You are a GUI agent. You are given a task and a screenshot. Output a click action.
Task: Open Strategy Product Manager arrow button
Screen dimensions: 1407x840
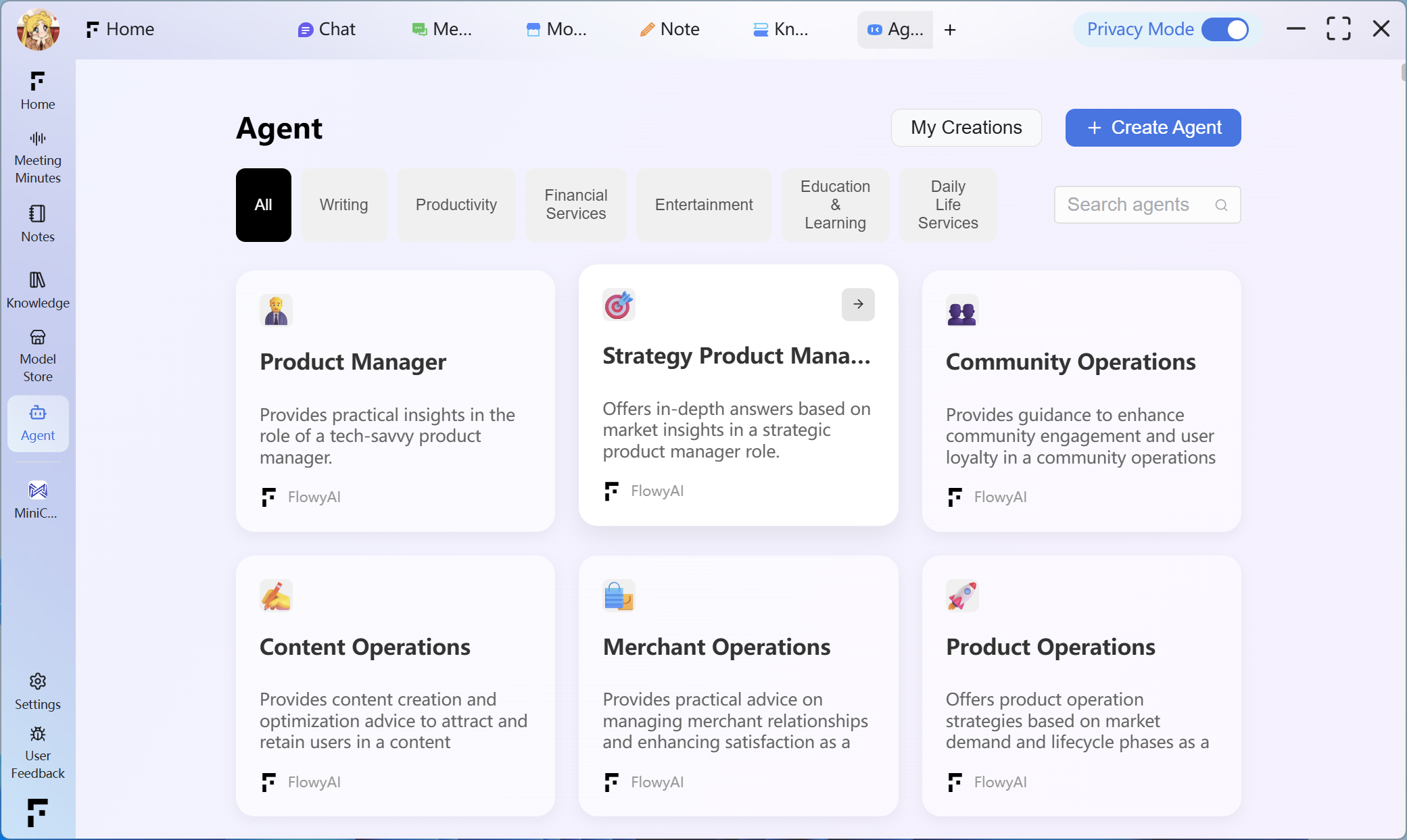pyautogui.click(x=858, y=304)
